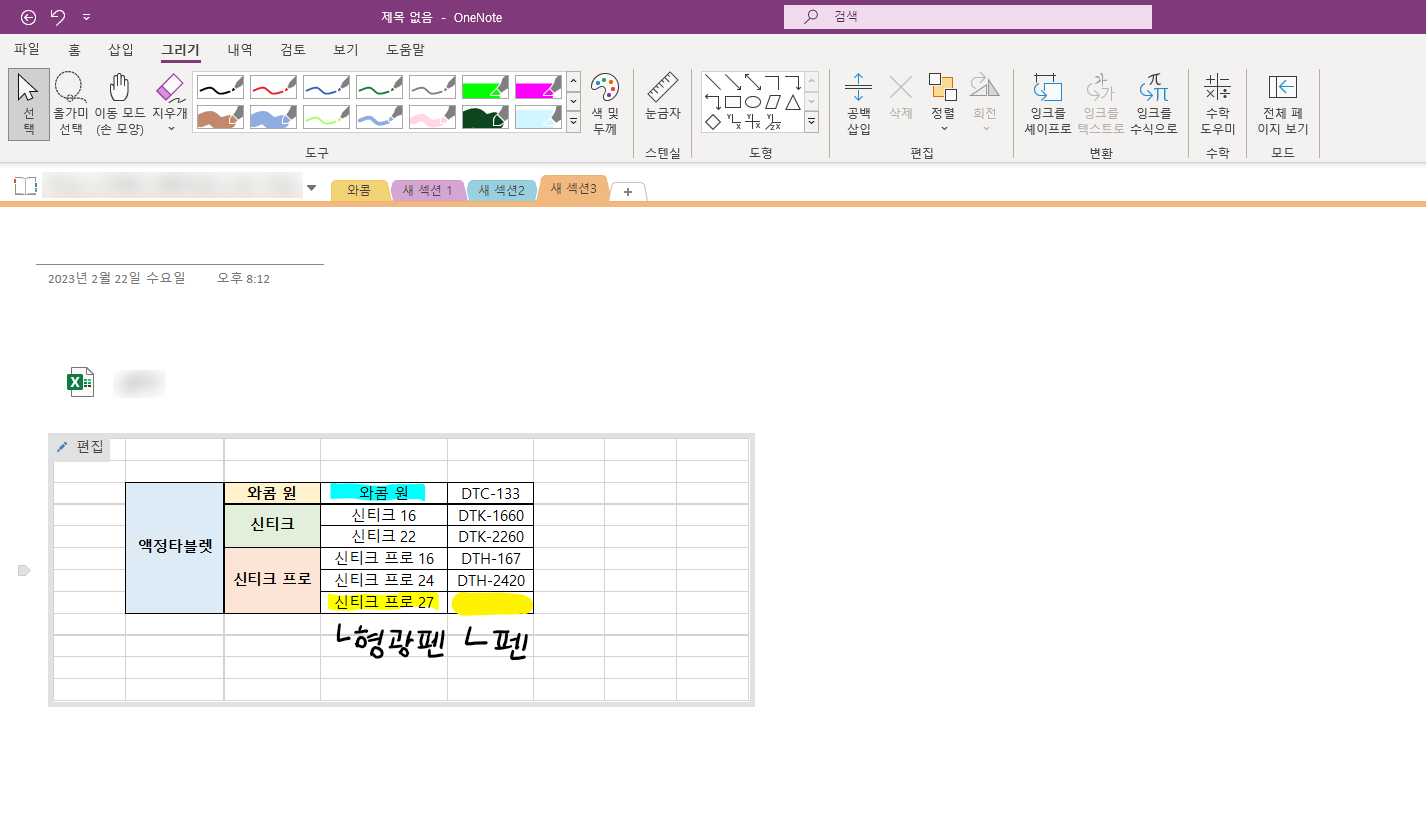Image resolution: width=1426 pixels, height=835 pixels.
Task: Open the 파일 menu
Action: pyautogui.click(x=27, y=49)
